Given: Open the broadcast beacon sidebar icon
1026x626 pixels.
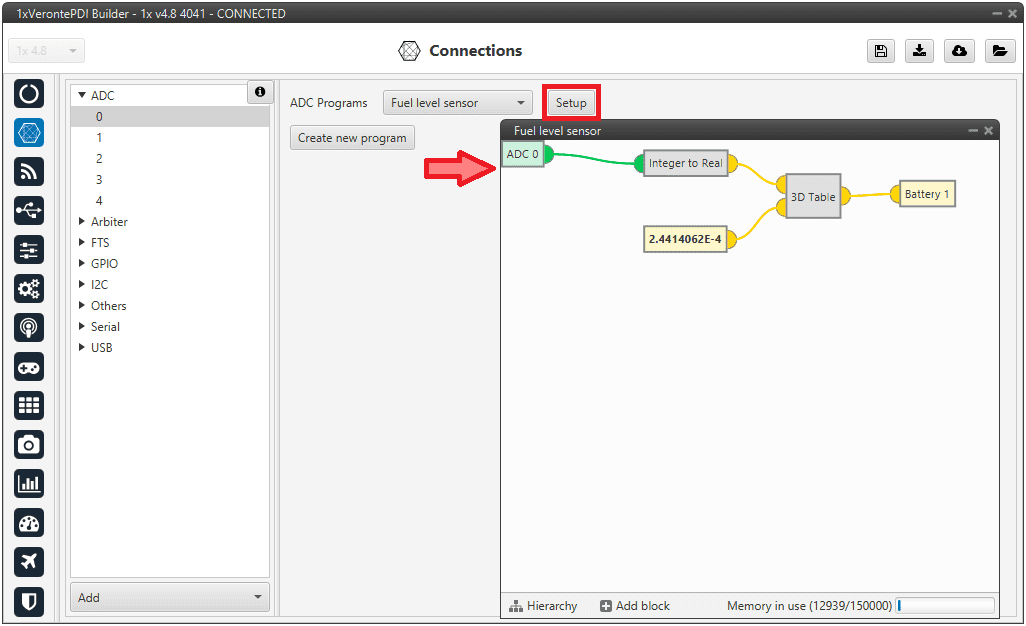Looking at the screenshot, I should (x=29, y=328).
